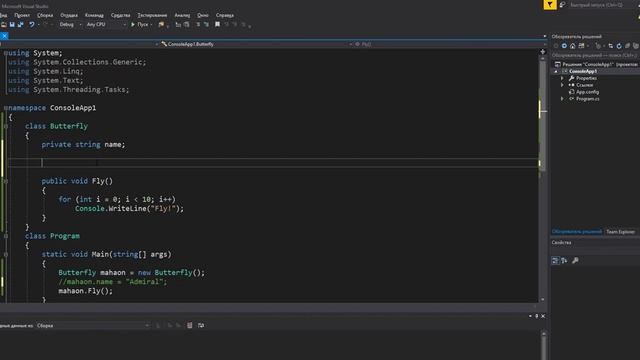Click the Show All Files icon in Solution Explorer
The width and height of the screenshot is (640, 360).
pos(636,46)
